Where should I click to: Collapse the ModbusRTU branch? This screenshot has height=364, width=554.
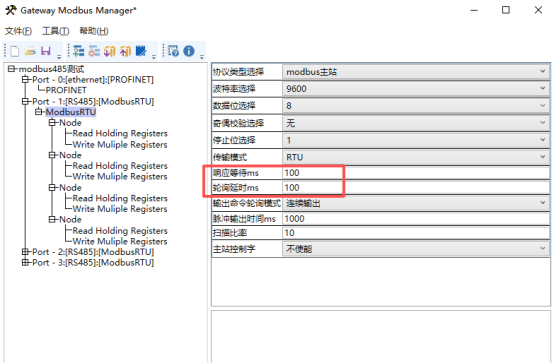pyautogui.click(x=39, y=112)
